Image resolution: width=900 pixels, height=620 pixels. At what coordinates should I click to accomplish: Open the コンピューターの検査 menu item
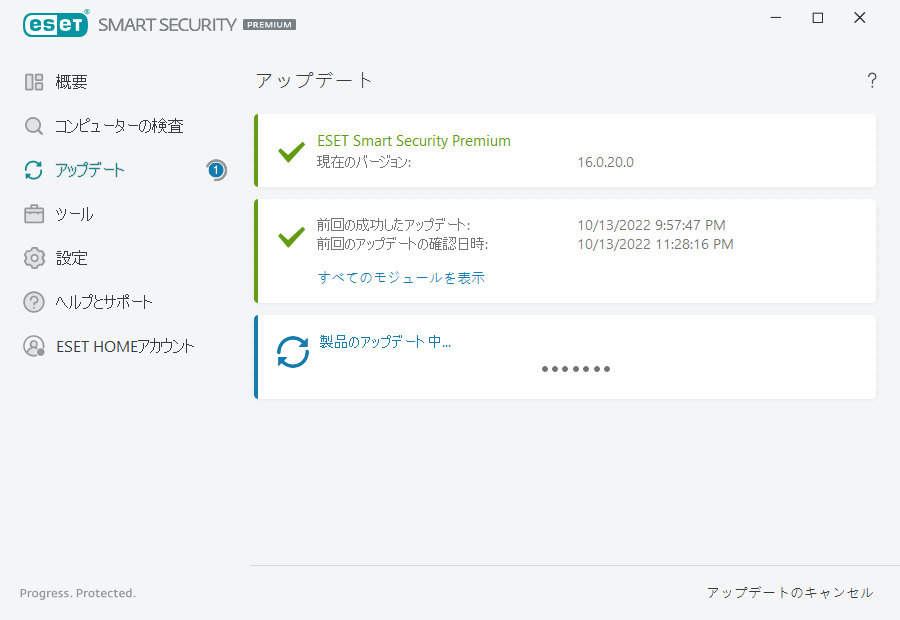119,126
